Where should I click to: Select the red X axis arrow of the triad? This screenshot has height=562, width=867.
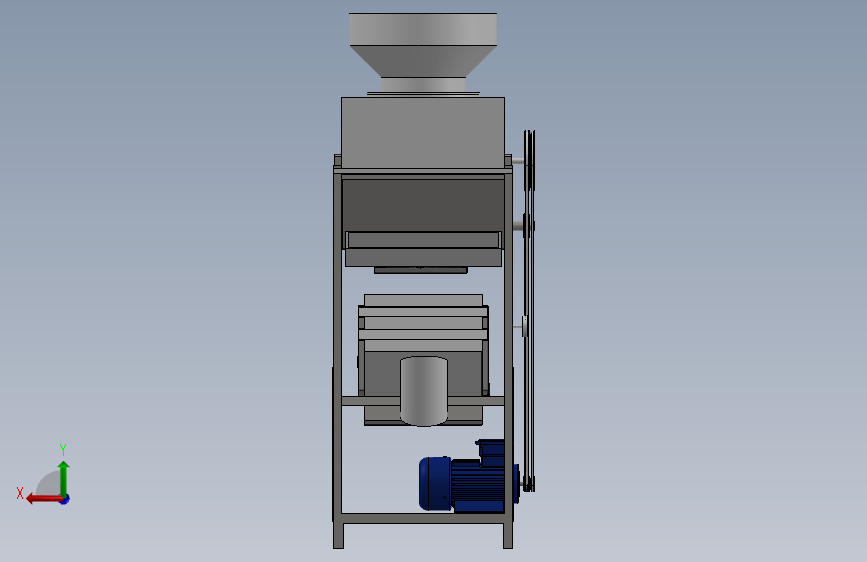pos(43,499)
